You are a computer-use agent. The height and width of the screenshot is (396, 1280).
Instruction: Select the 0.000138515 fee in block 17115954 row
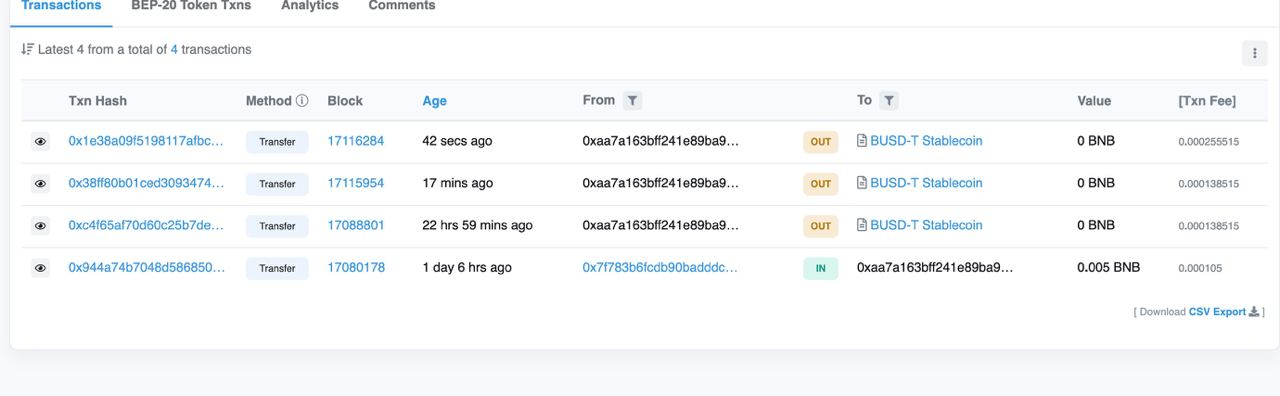(x=1208, y=184)
